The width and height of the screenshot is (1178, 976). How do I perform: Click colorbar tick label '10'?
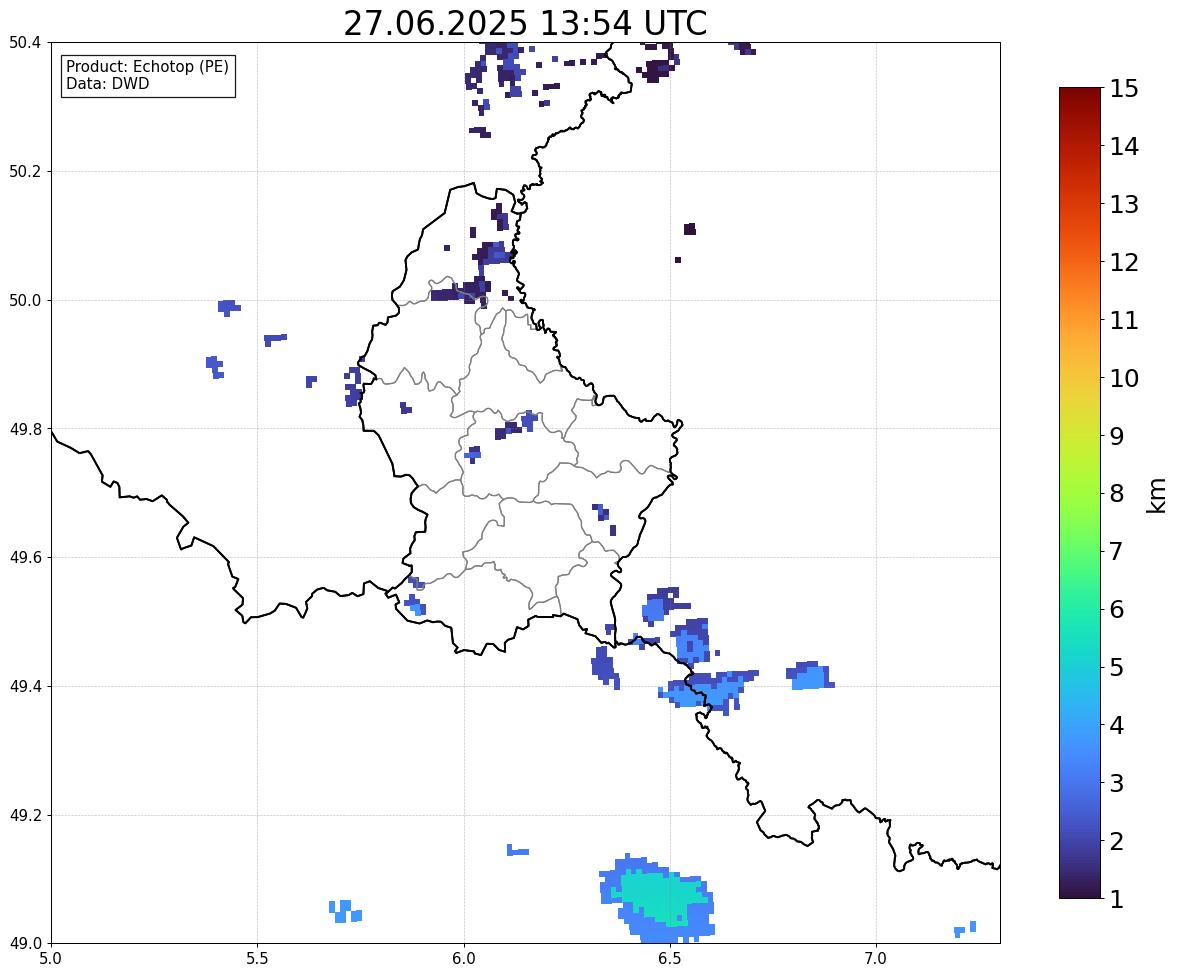1124,378
